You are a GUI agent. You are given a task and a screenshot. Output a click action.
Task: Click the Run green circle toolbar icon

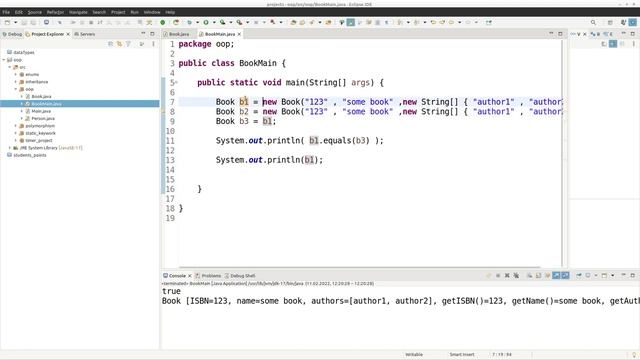point(206,22)
